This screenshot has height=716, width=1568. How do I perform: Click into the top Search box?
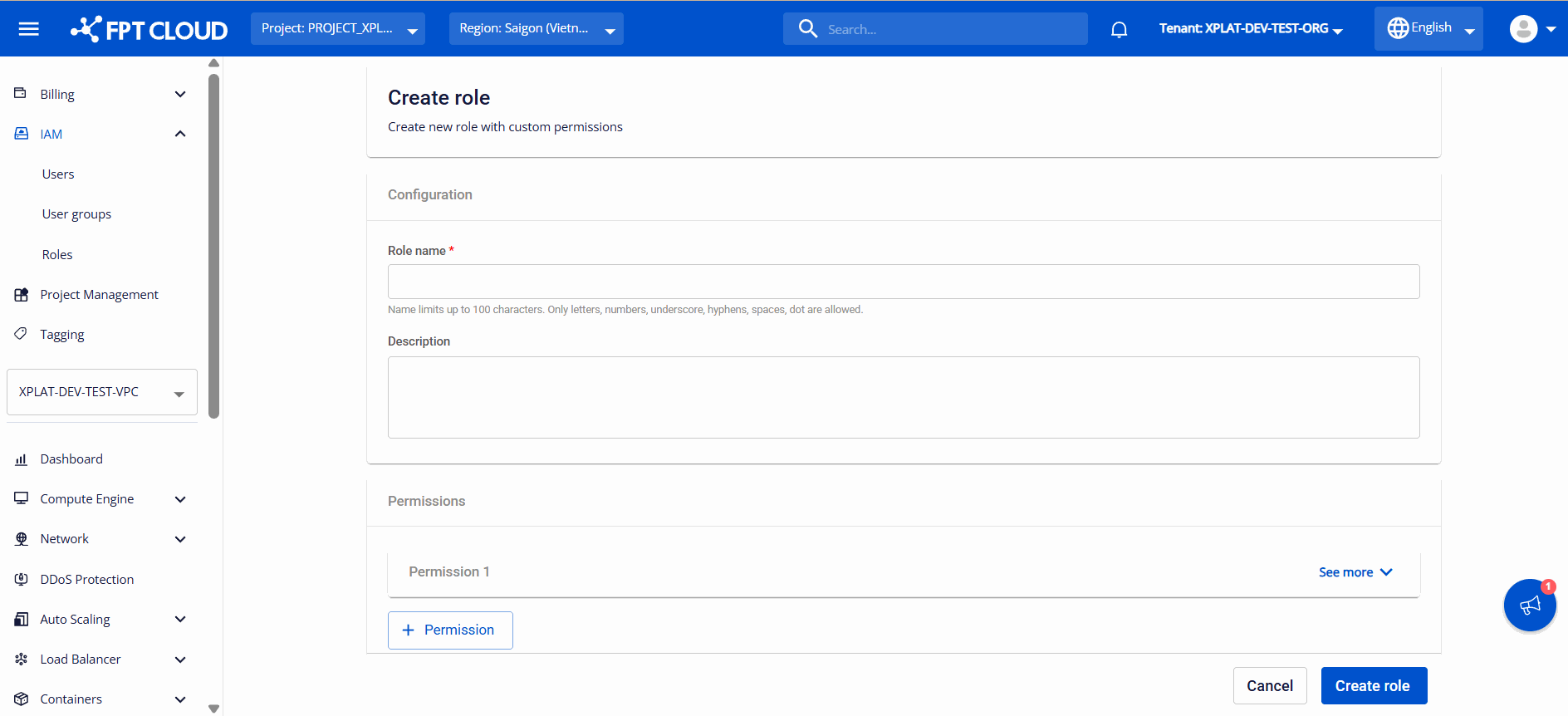coord(935,29)
